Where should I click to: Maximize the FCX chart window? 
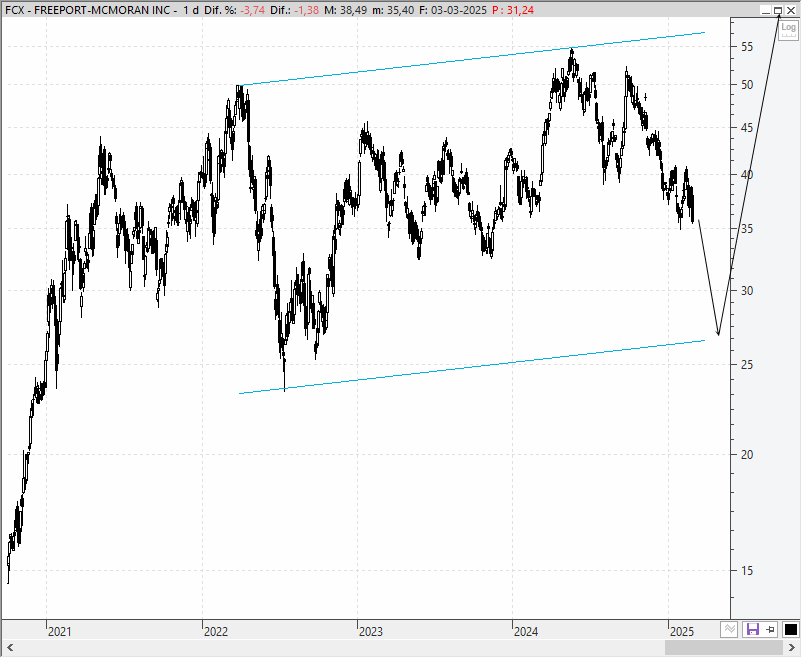tap(778, 10)
